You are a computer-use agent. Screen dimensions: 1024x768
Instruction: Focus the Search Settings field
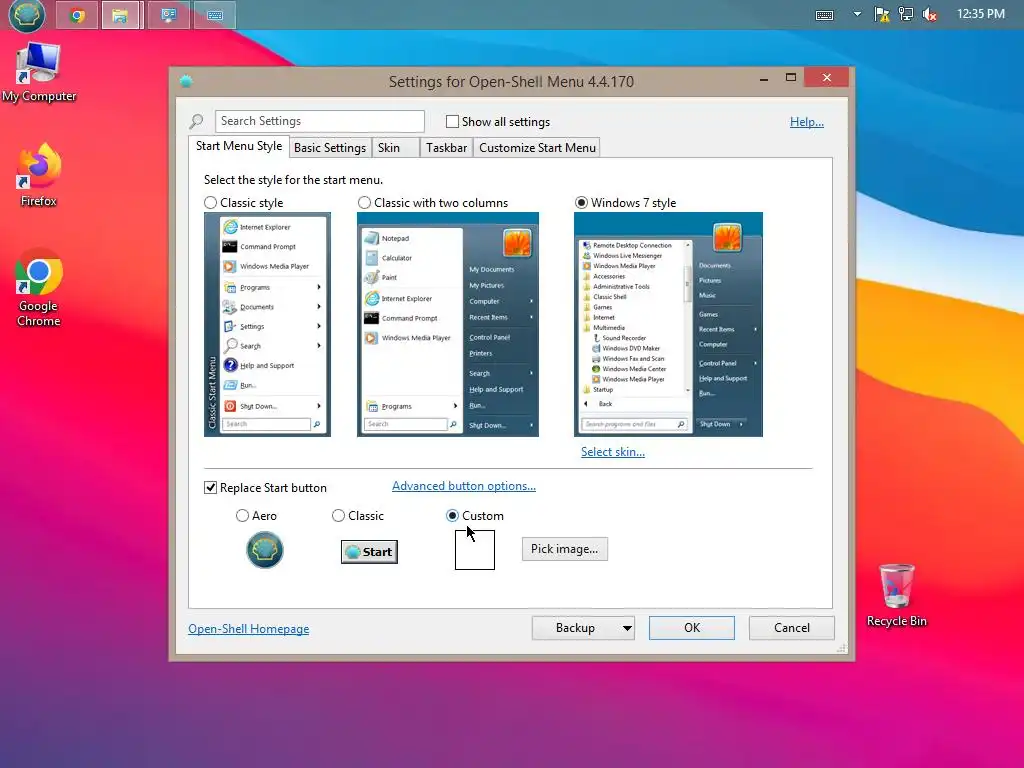(319, 121)
